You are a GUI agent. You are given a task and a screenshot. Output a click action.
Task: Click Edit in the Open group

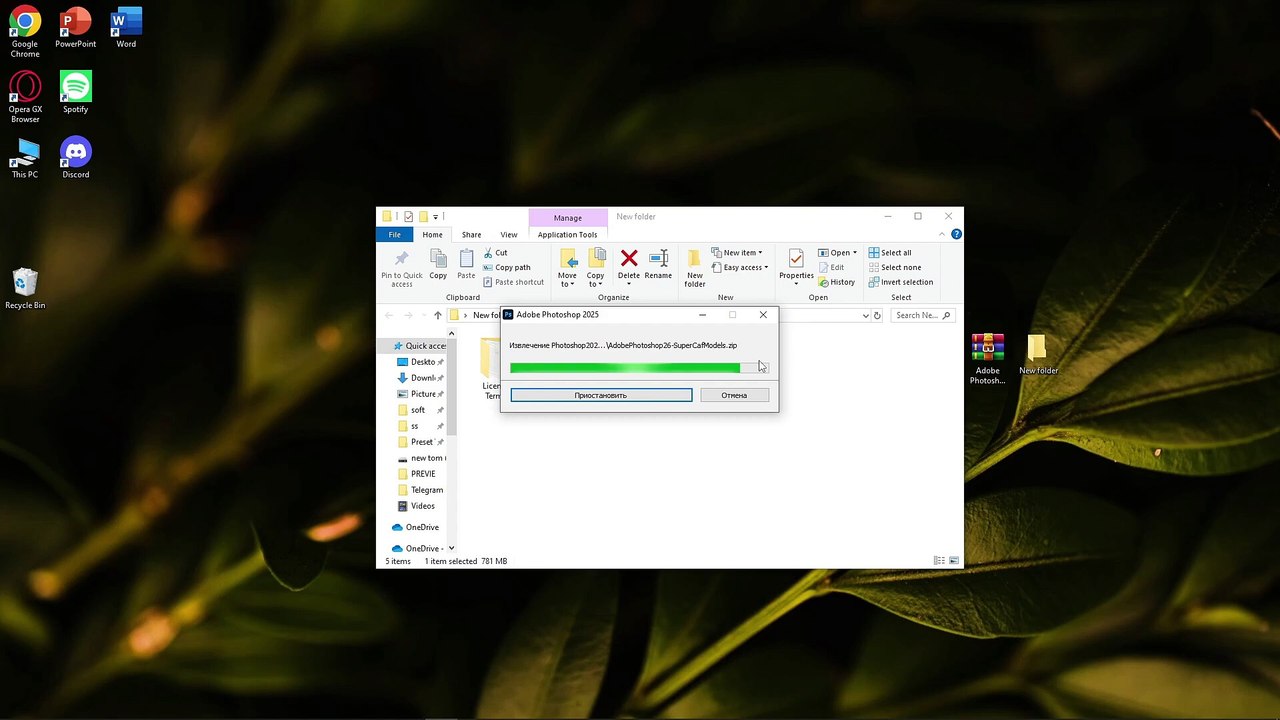point(831,267)
